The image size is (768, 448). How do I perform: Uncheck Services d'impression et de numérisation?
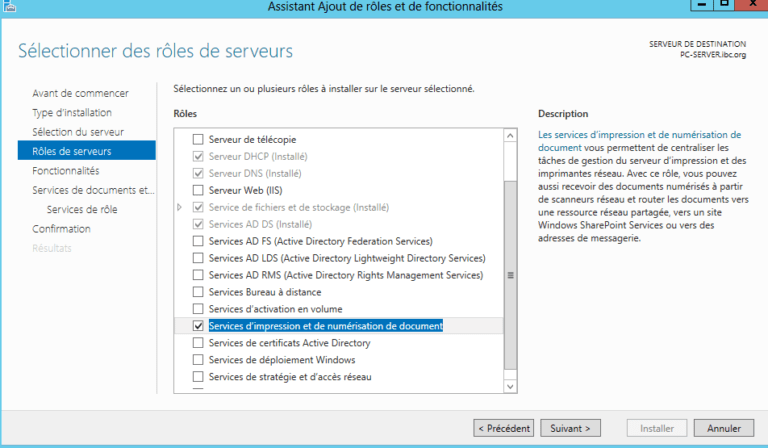tap(198, 326)
